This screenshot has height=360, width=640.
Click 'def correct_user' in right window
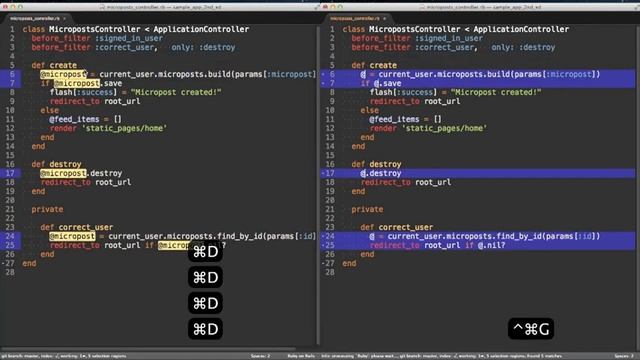point(397,227)
